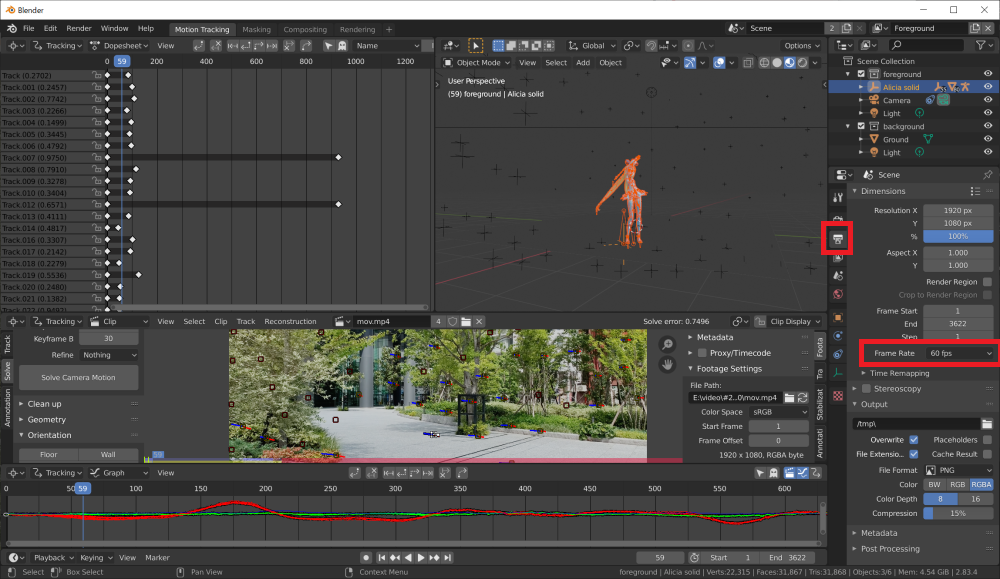1000x579 pixels.
Task: Click the zoom magnifier icon in clip editor
Action: (668, 344)
